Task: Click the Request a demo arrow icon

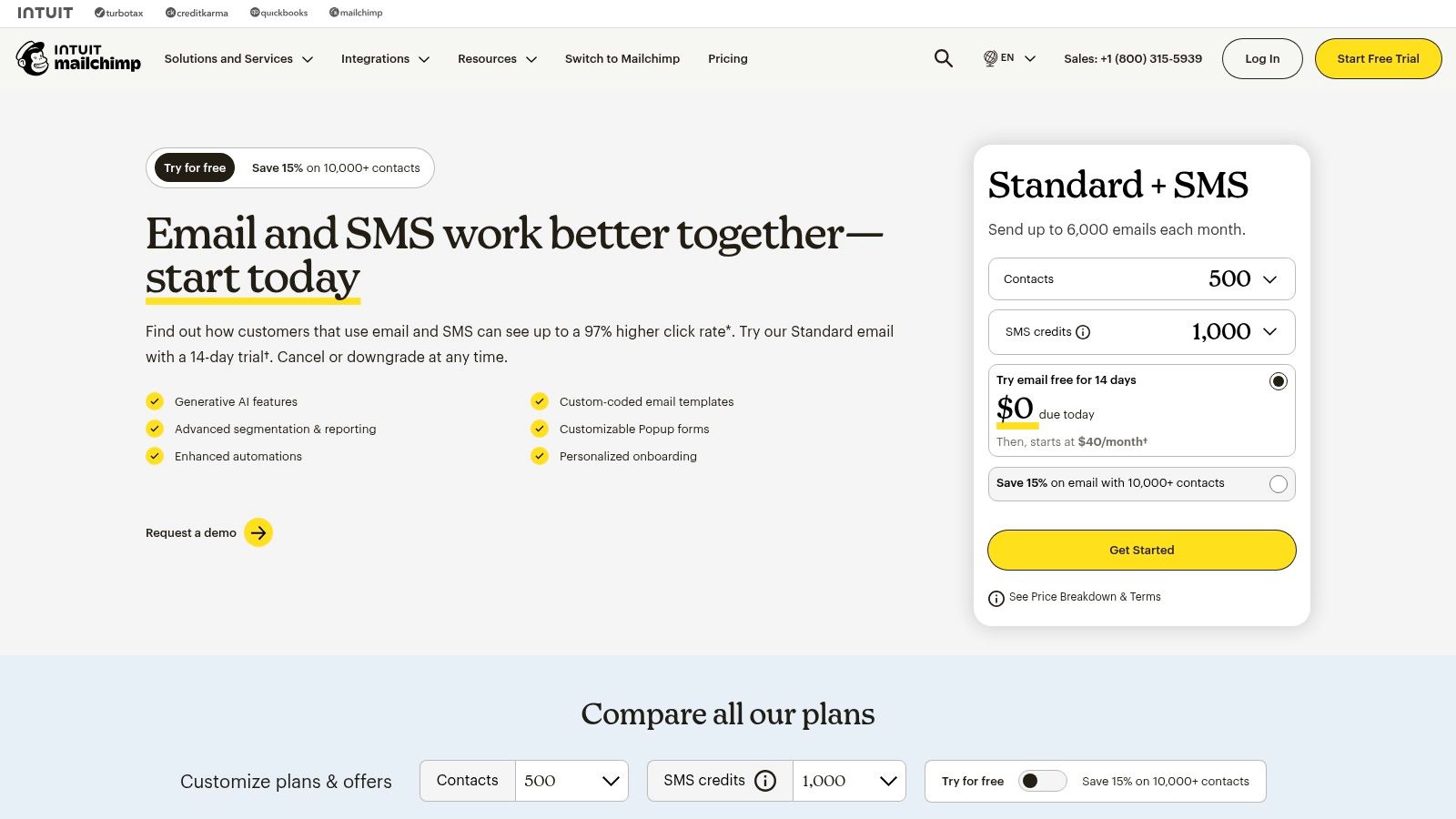Action: pos(259,532)
